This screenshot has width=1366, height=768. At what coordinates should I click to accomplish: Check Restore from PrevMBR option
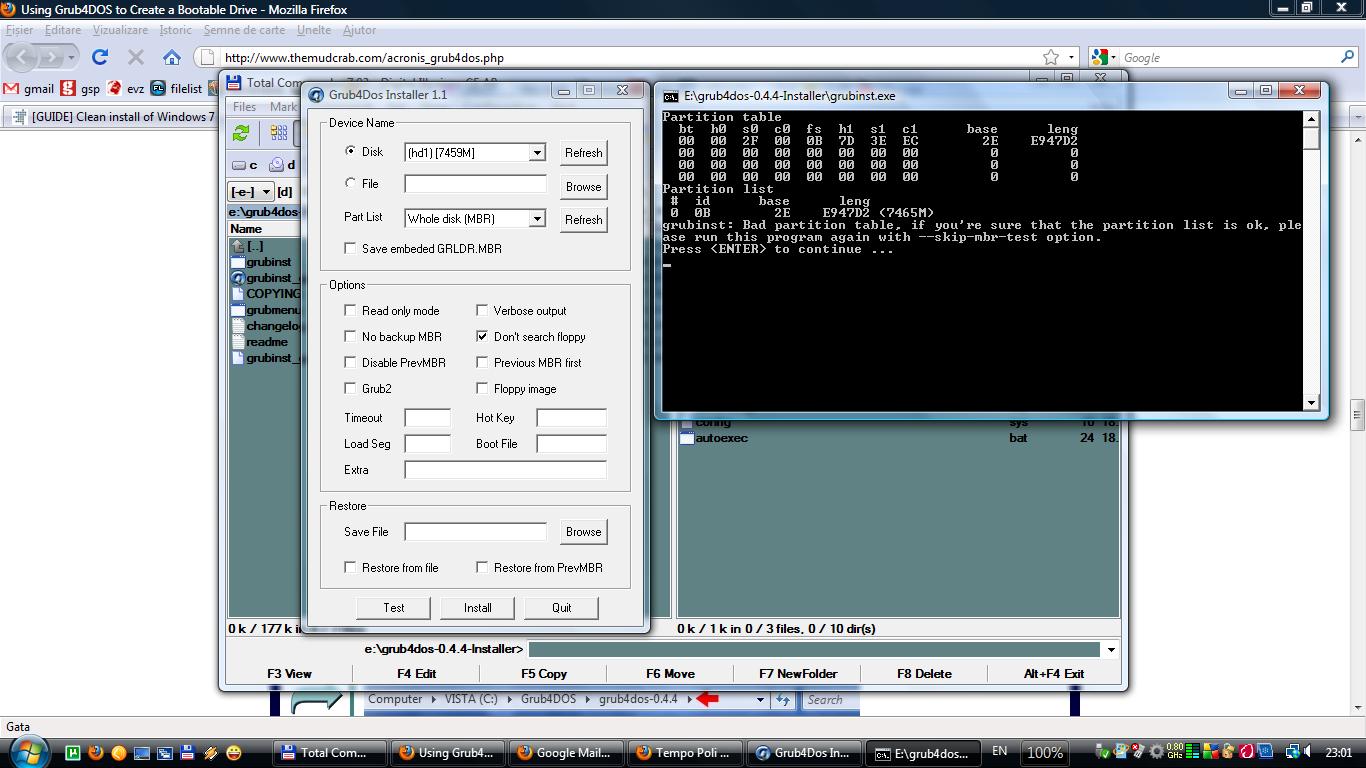click(482, 567)
